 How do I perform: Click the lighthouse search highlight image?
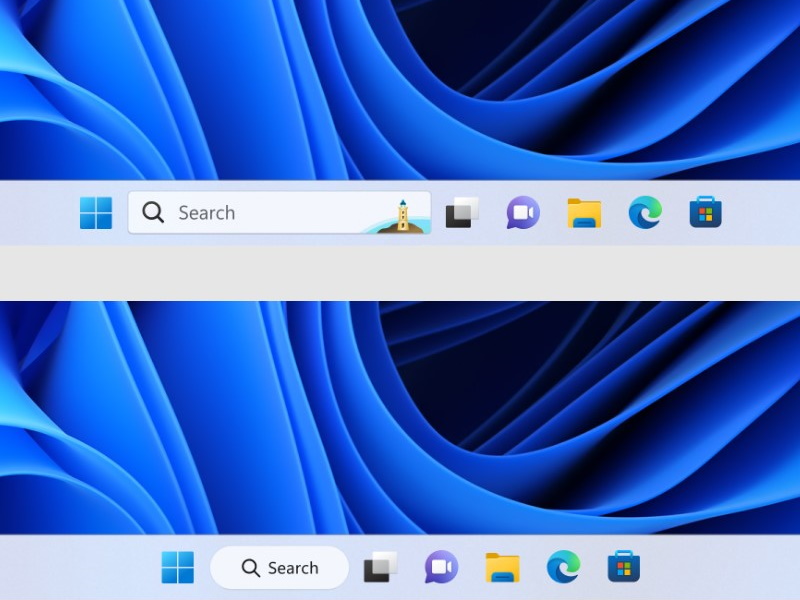(x=398, y=217)
